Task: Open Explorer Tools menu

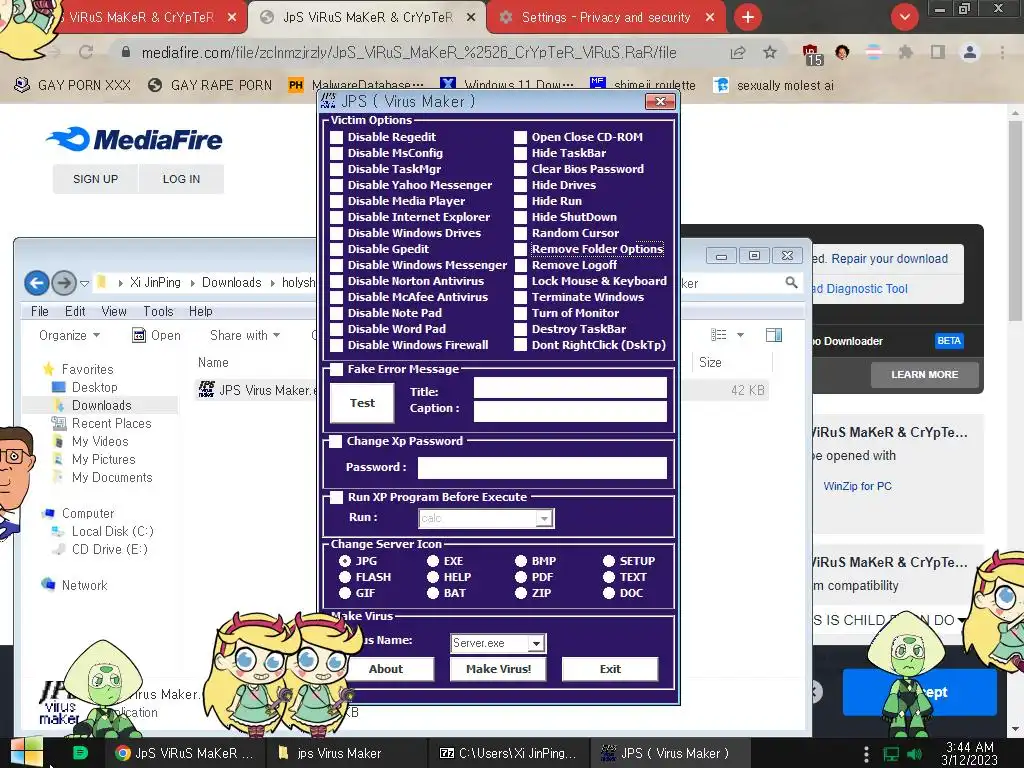Action: coord(158,312)
